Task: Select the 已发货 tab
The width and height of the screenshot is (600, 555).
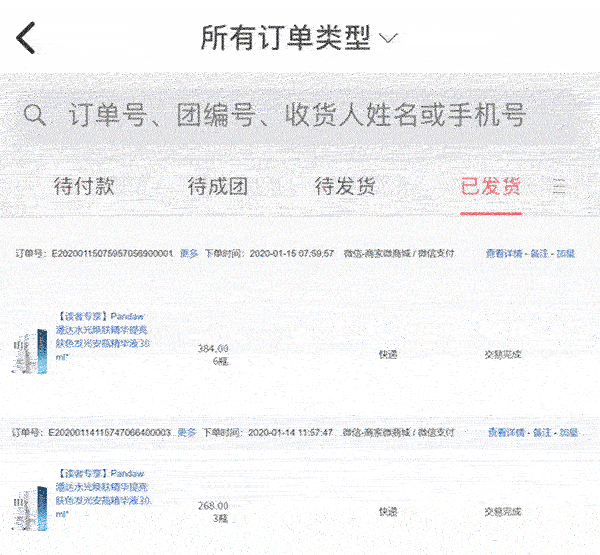Action: (490, 186)
